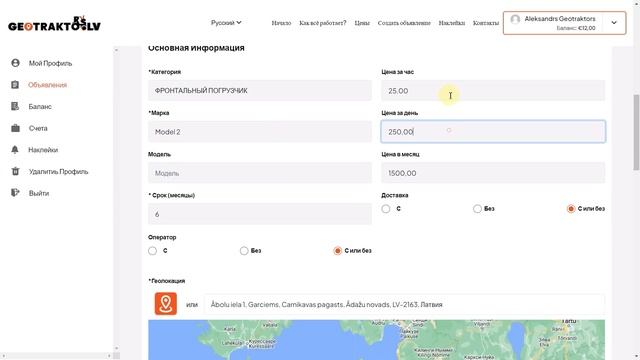Click the empty Модель input field
640x360 pixels.
260,173
